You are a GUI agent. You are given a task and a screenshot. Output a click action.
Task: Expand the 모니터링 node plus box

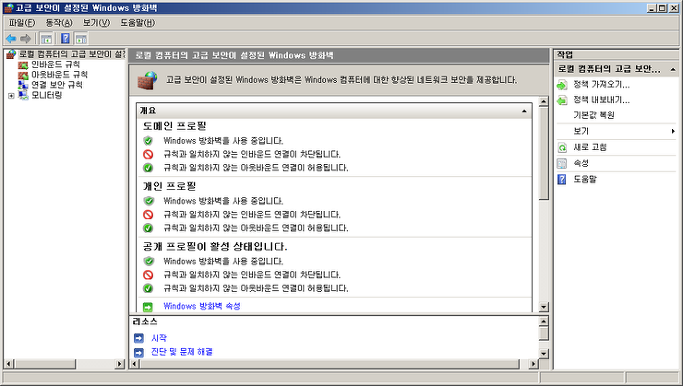[x=11, y=95]
